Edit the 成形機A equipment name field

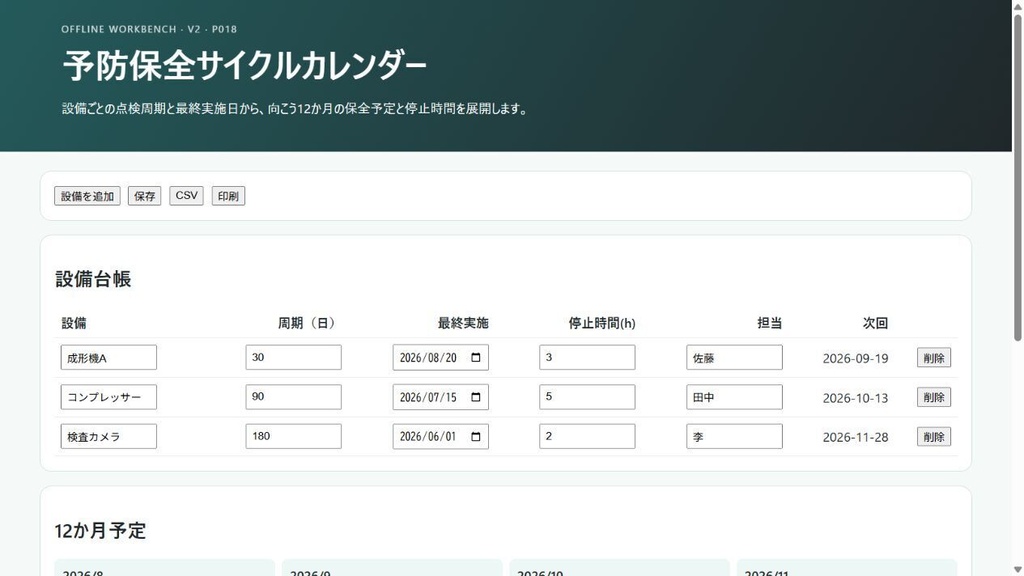click(108, 358)
